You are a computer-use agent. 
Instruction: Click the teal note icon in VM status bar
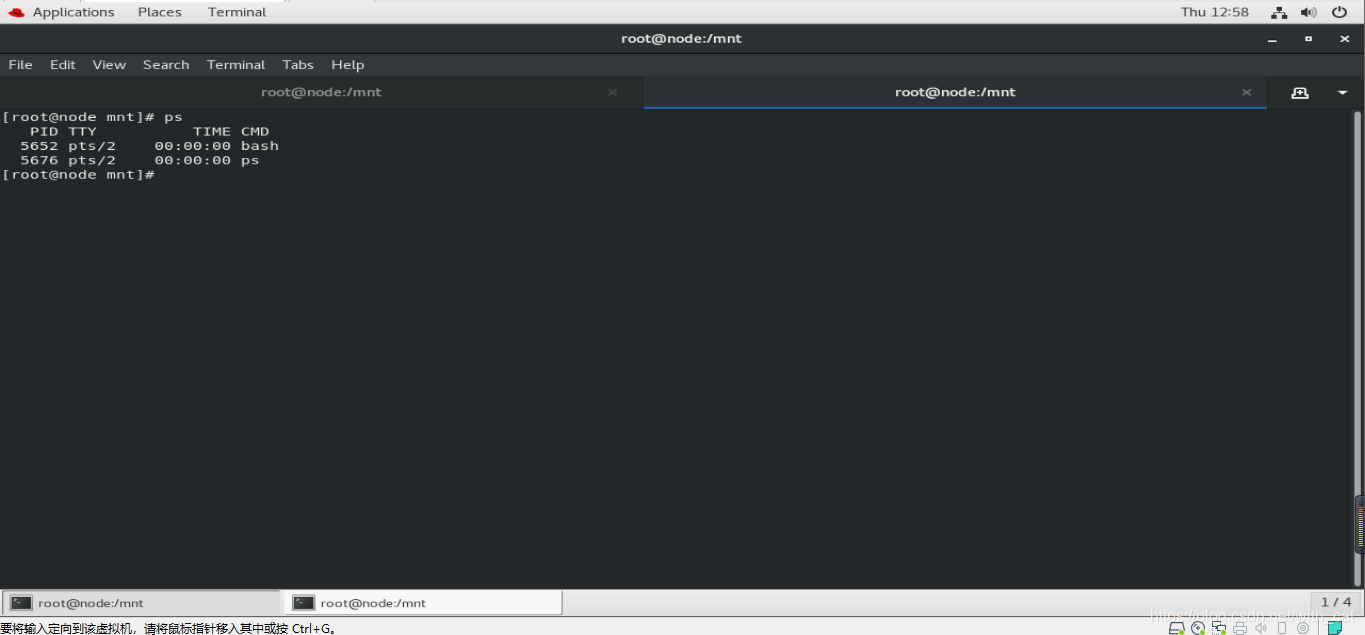[x=1334, y=628]
